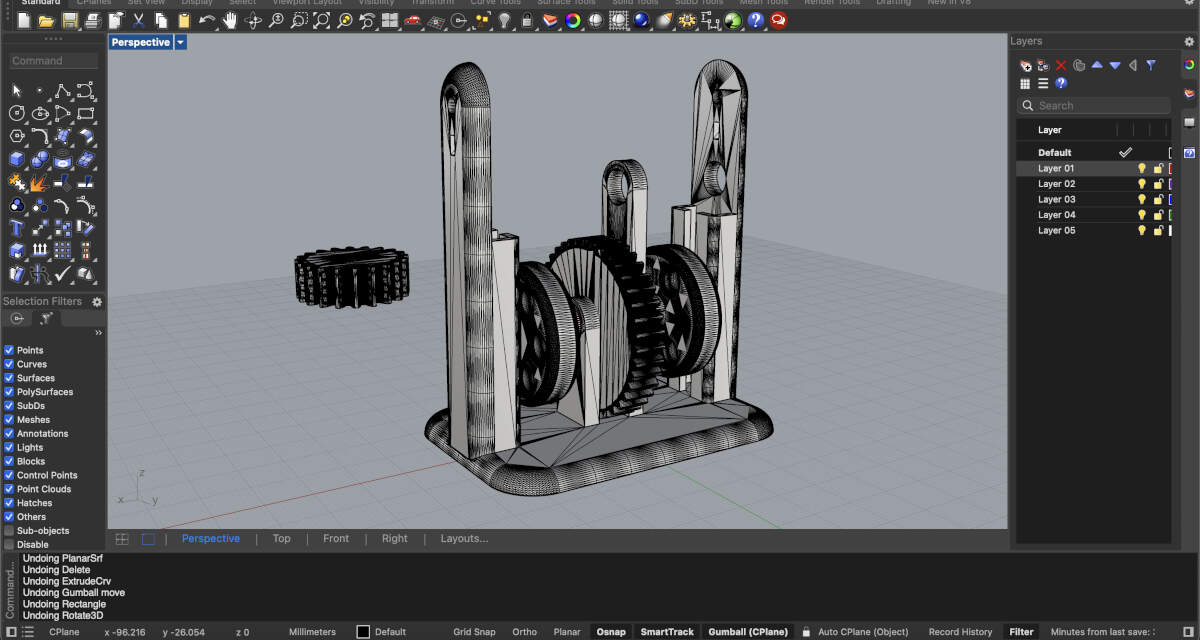This screenshot has height=640, width=1200.
Task: Move layer down with blue down arrow
Action: 1115,65
